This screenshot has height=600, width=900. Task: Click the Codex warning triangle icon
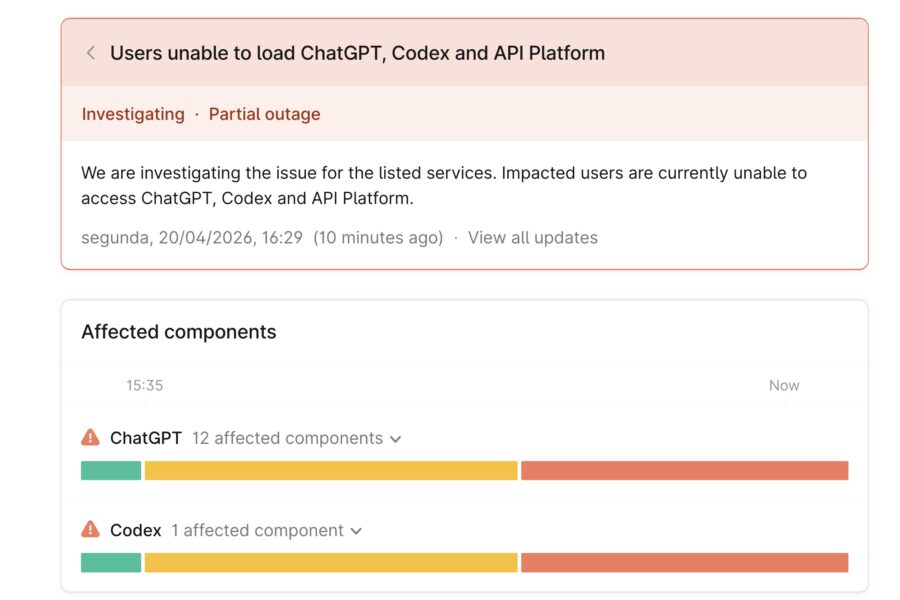[91, 529]
